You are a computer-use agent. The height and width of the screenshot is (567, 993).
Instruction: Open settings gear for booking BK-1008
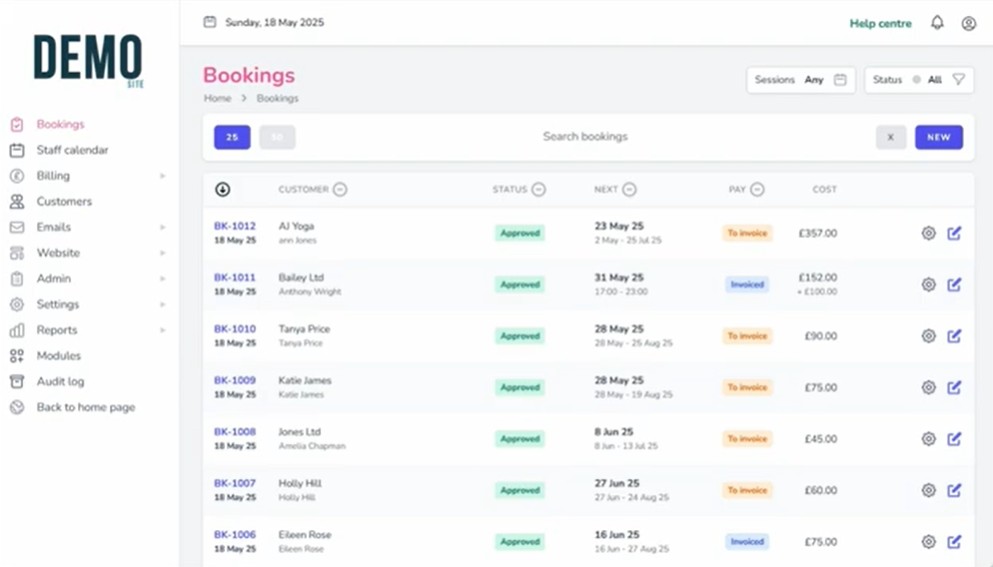(928, 438)
